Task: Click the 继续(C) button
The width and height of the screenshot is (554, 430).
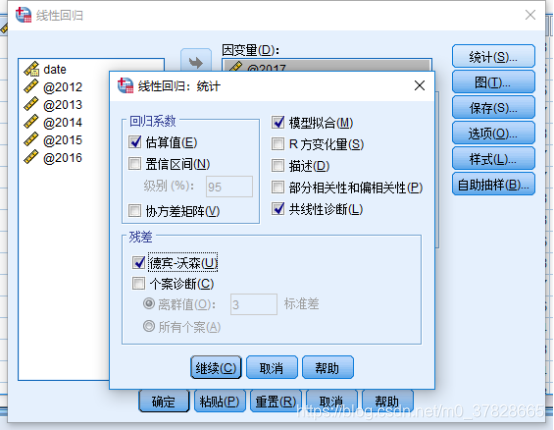Action: (216, 368)
